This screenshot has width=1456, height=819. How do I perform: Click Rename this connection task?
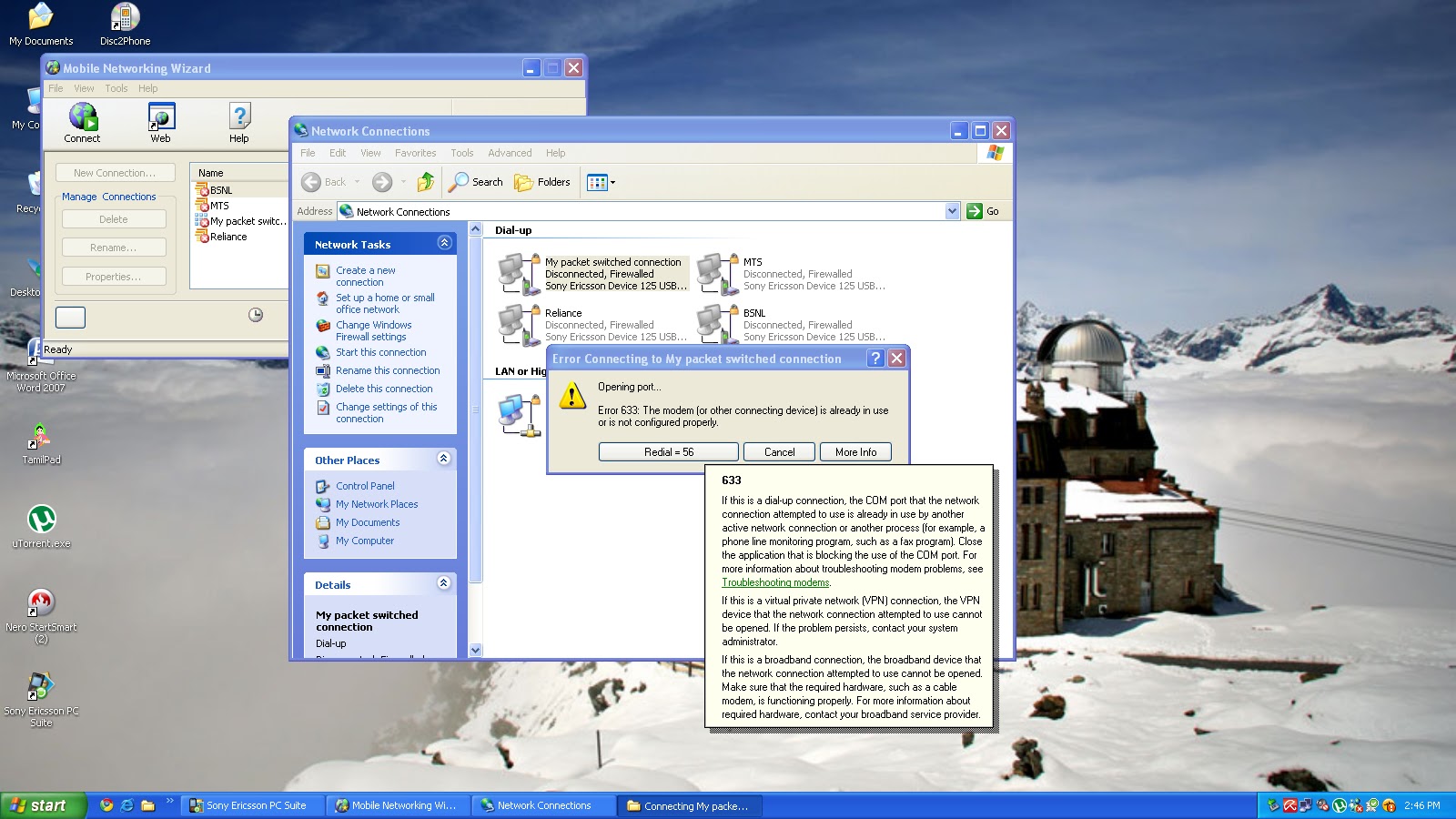[x=388, y=370]
